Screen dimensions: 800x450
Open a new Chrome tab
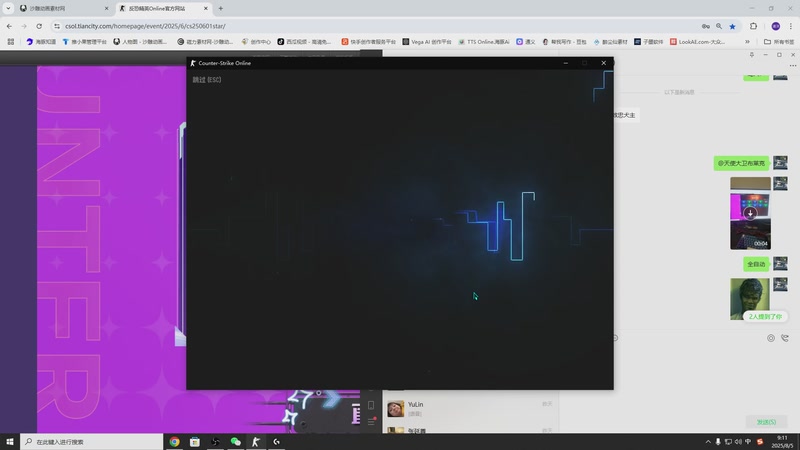coord(220,8)
